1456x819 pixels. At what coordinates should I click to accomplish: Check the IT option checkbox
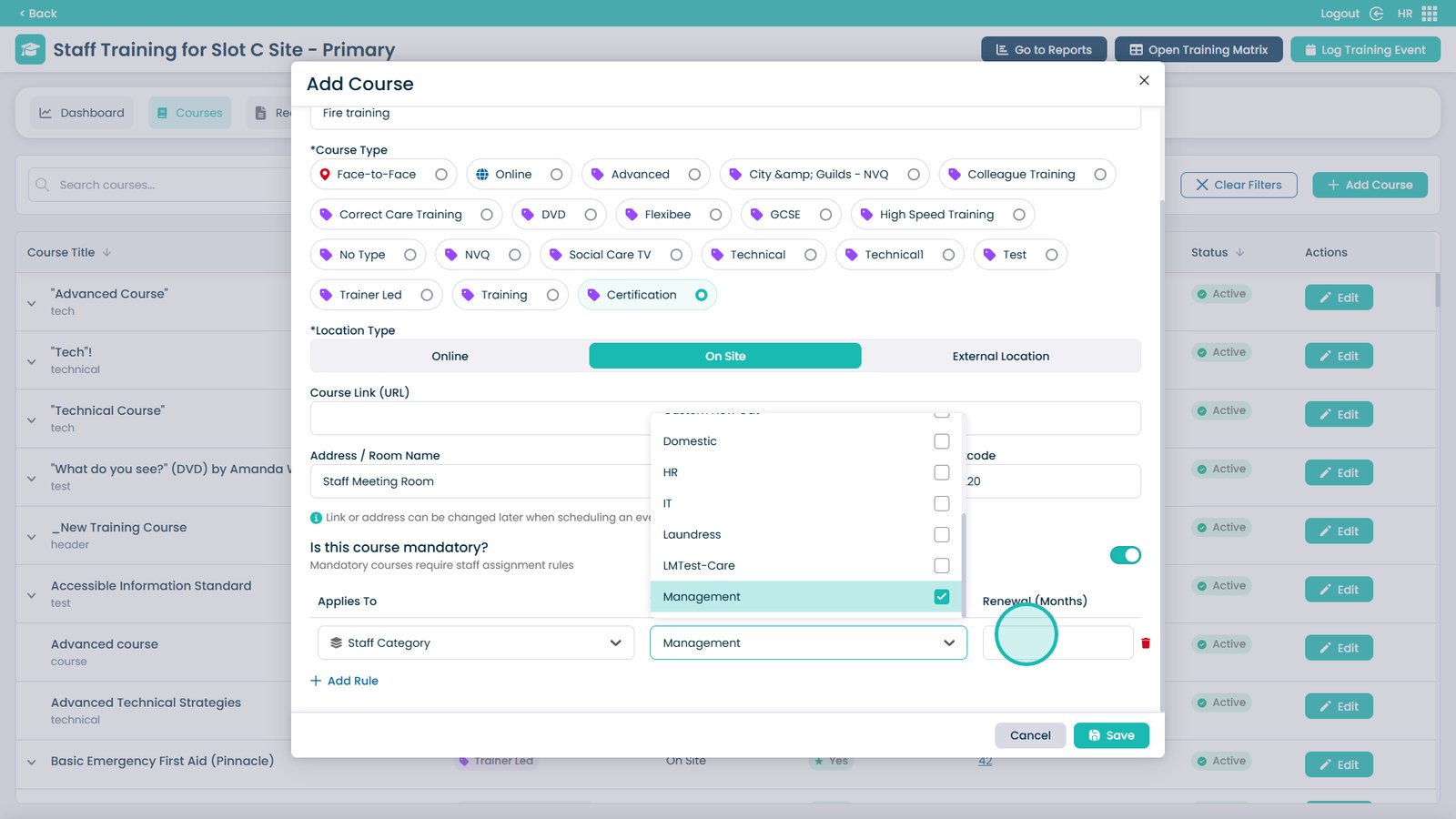click(x=942, y=503)
